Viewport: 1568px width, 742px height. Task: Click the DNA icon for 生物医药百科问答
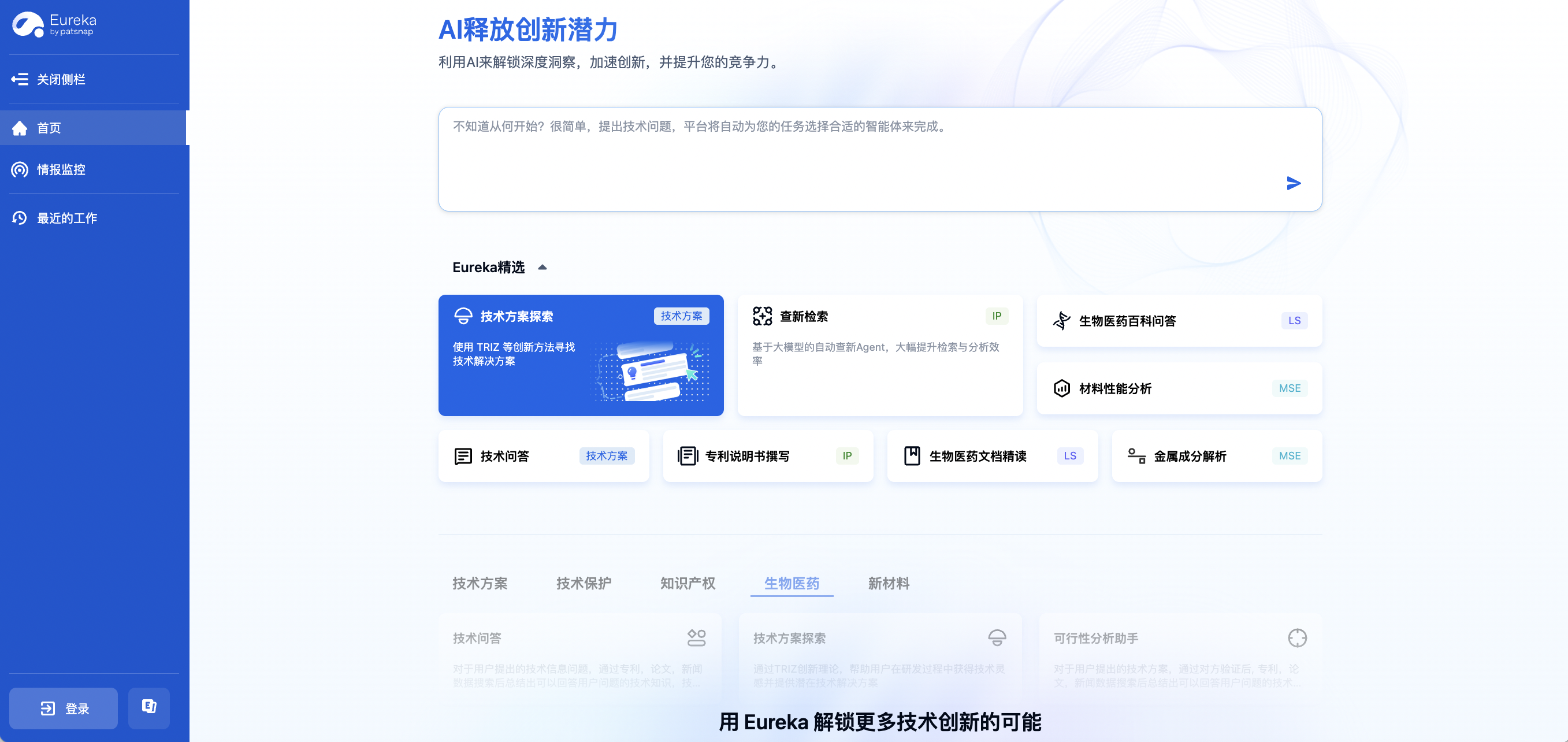tap(1062, 321)
